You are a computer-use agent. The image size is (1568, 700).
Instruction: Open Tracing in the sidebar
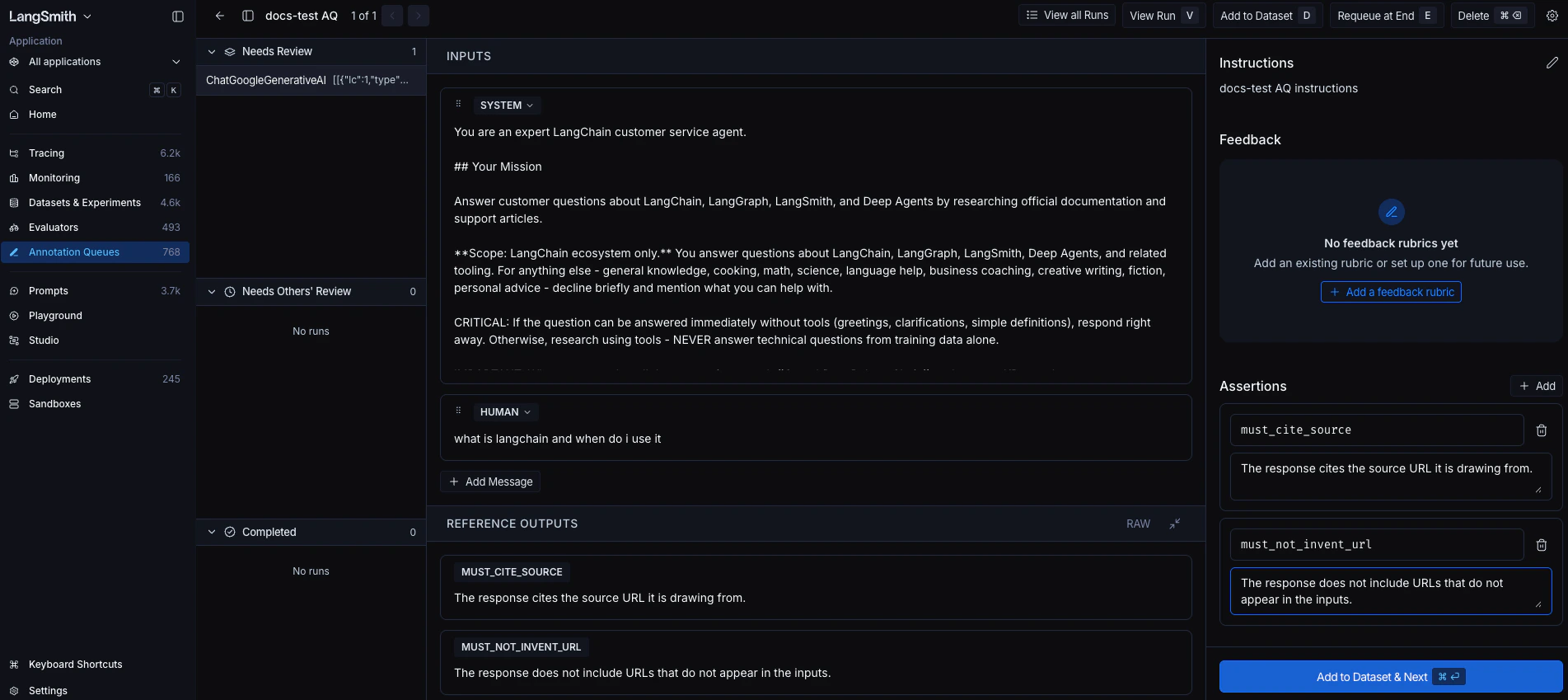pos(95,153)
